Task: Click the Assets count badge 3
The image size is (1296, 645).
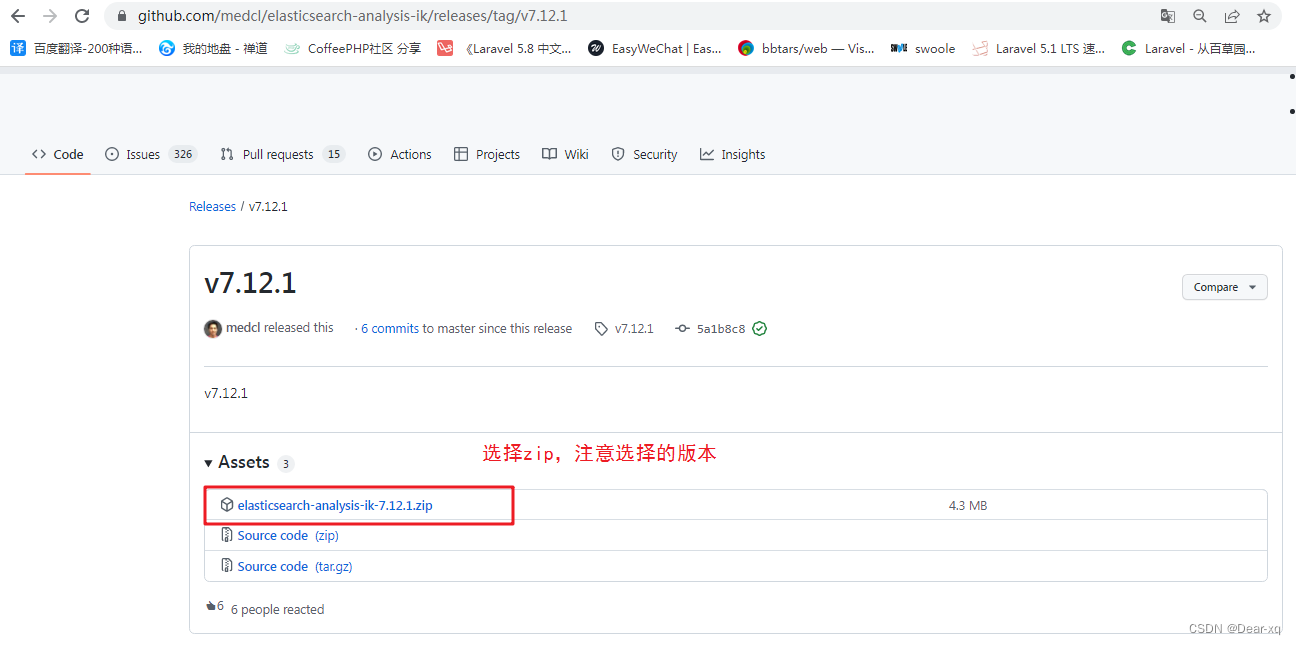Action: tap(286, 464)
